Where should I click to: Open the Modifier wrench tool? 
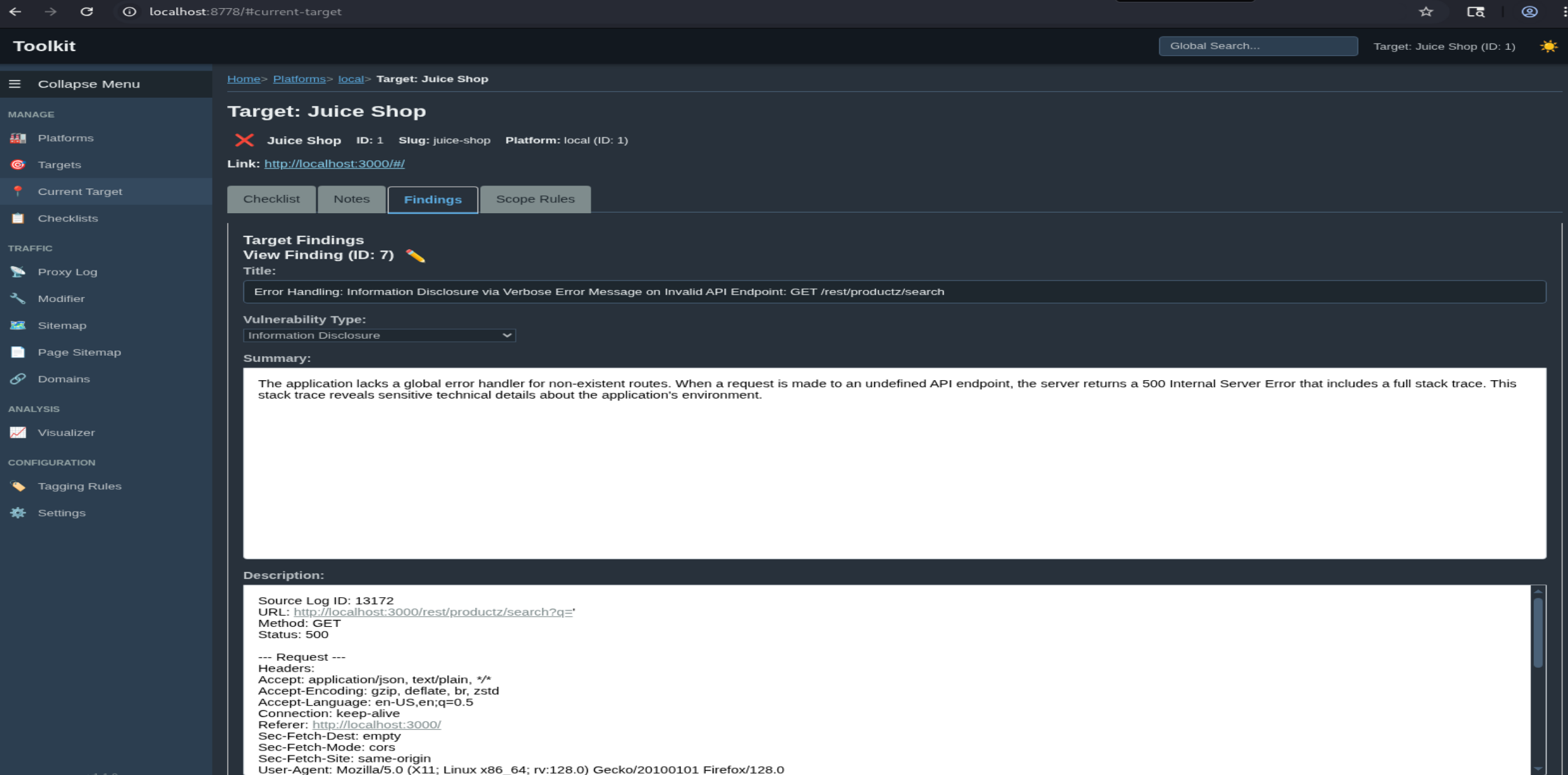(61, 298)
